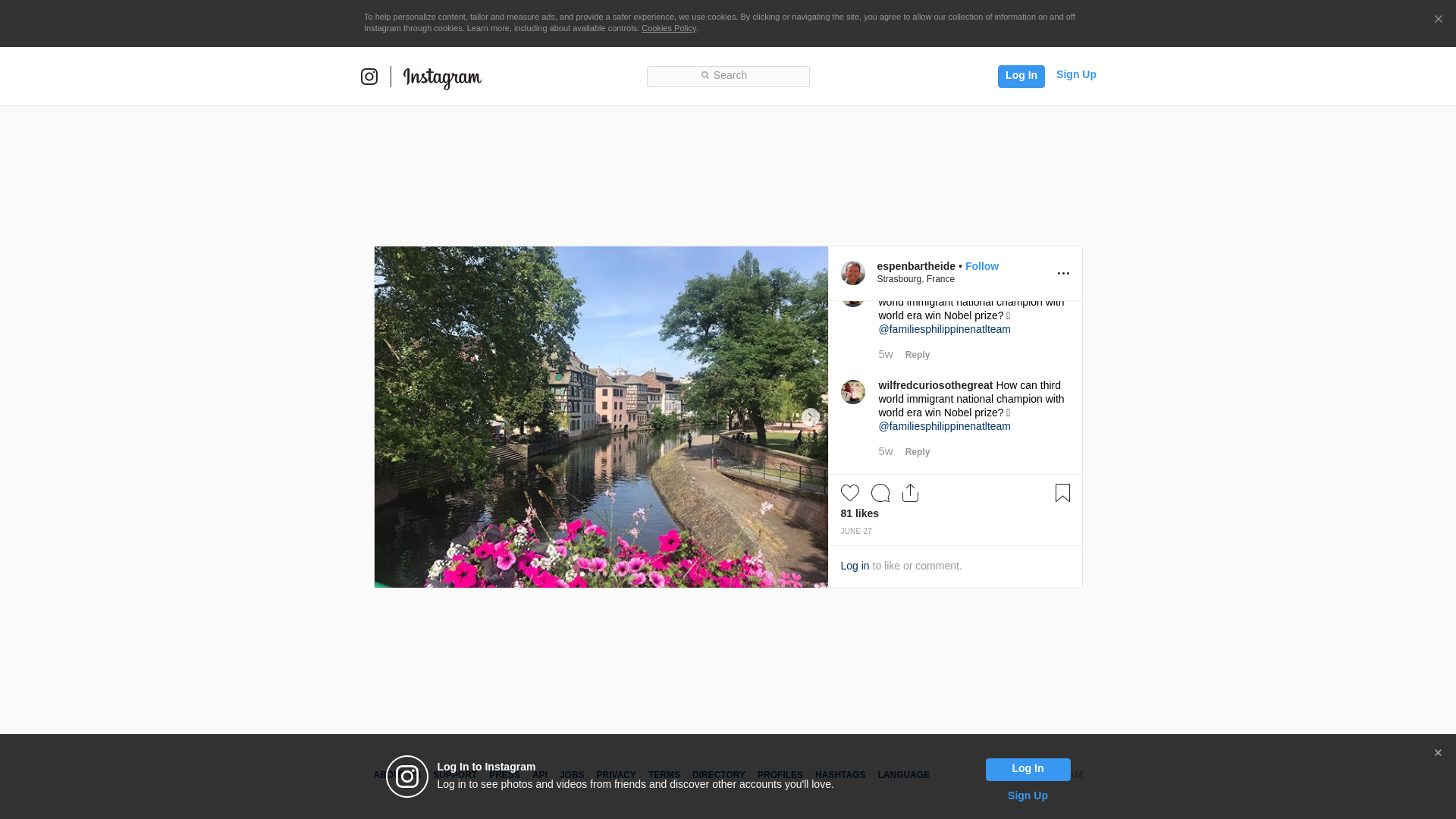Click Instagram logo in bottom login banner
This screenshot has height=819, width=1456.
pyautogui.click(x=407, y=777)
